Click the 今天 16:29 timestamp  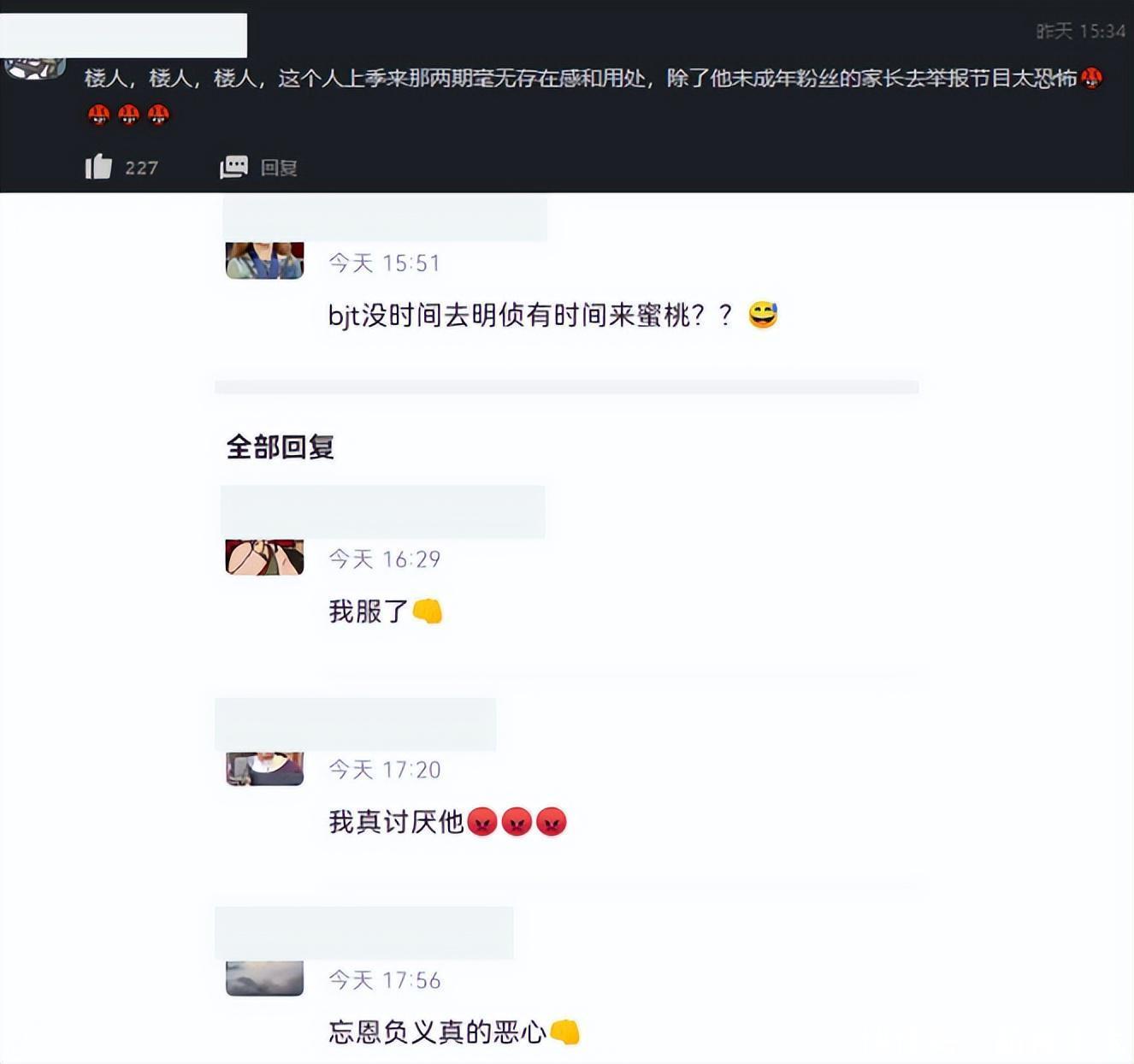385,559
